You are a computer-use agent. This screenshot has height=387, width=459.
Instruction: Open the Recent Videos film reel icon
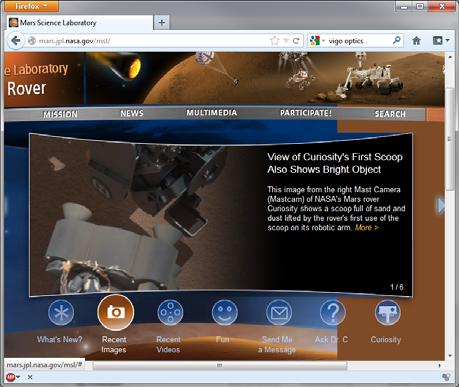(170, 313)
